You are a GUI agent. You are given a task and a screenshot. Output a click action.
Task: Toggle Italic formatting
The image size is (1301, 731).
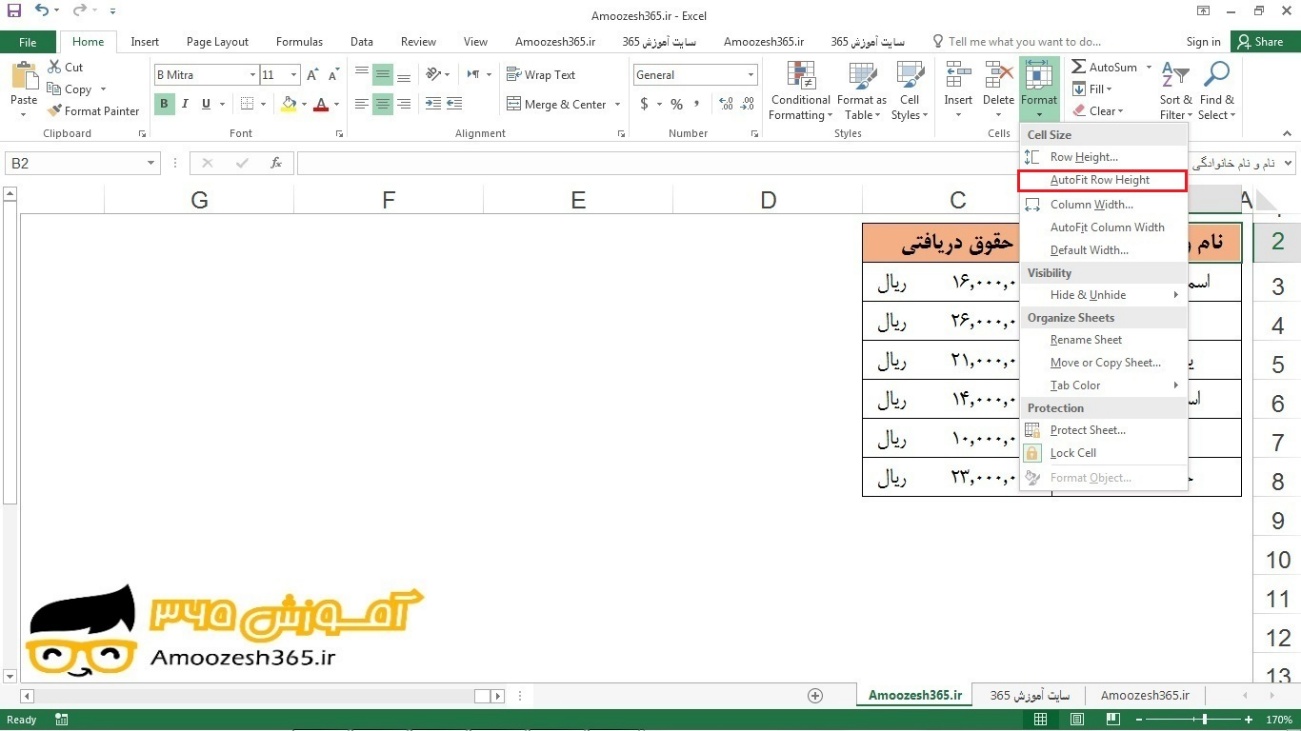point(185,104)
